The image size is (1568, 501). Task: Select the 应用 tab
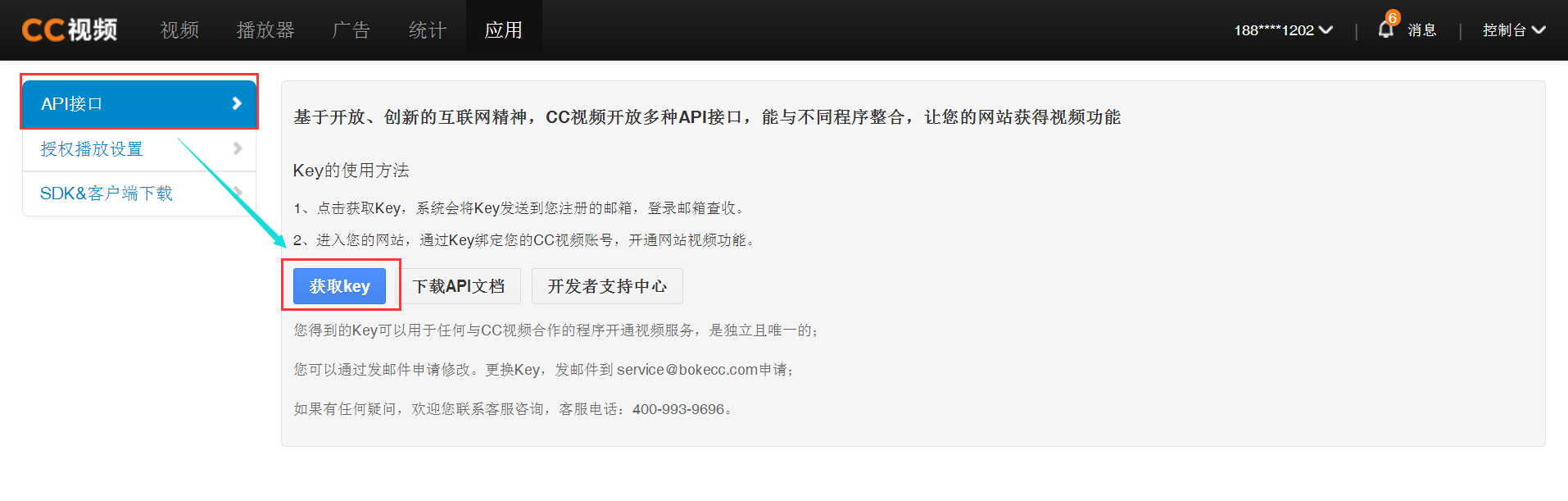pyautogui.click(x=503, y=30)
